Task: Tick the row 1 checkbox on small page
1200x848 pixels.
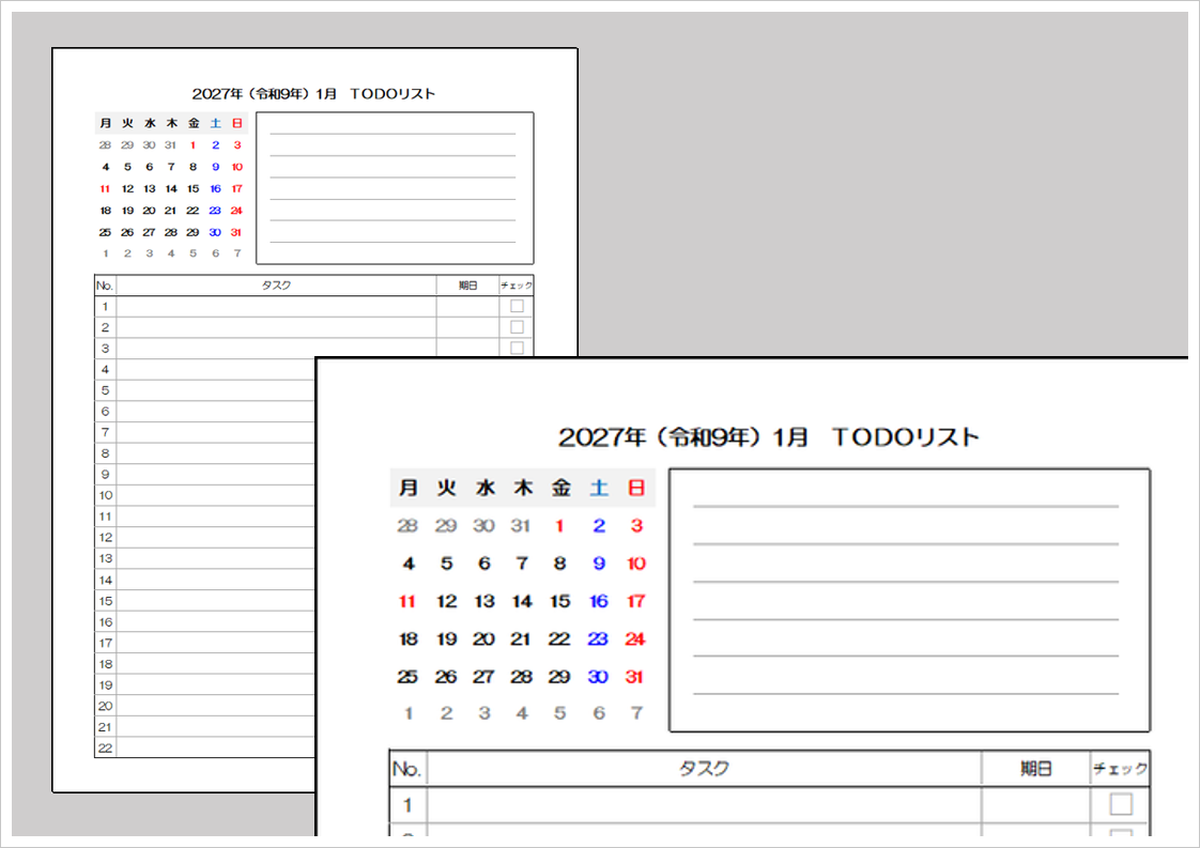Action: point(517,306)
